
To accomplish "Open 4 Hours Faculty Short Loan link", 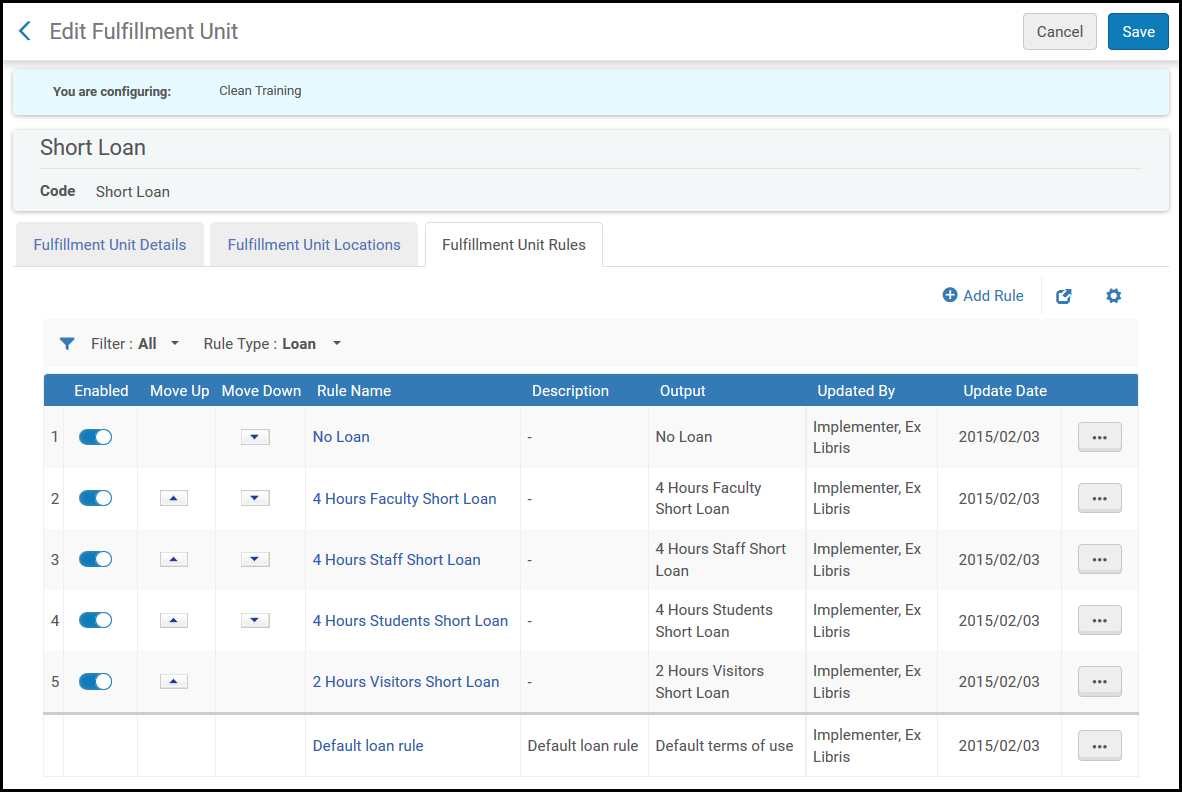I will tap(404, 499).
